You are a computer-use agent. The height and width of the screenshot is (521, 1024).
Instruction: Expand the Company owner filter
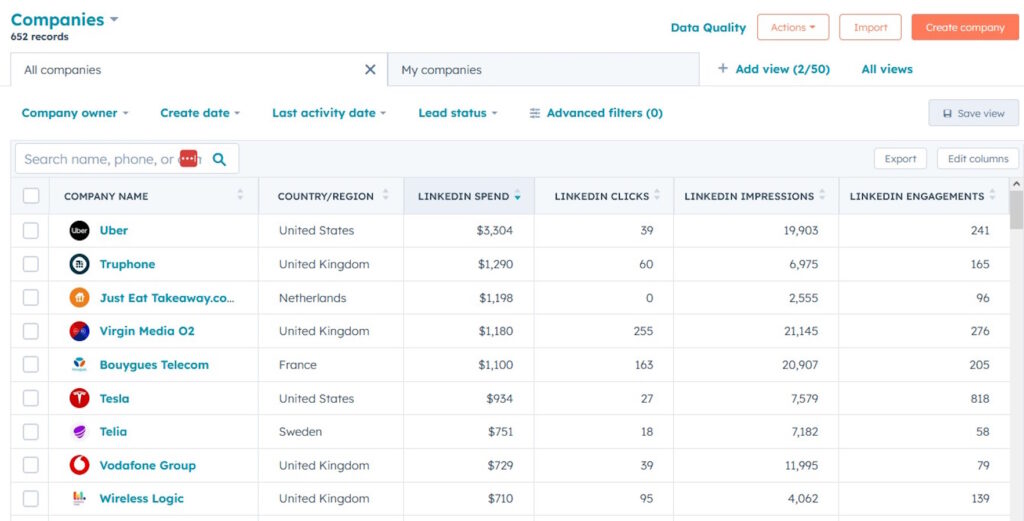point(74,113)
